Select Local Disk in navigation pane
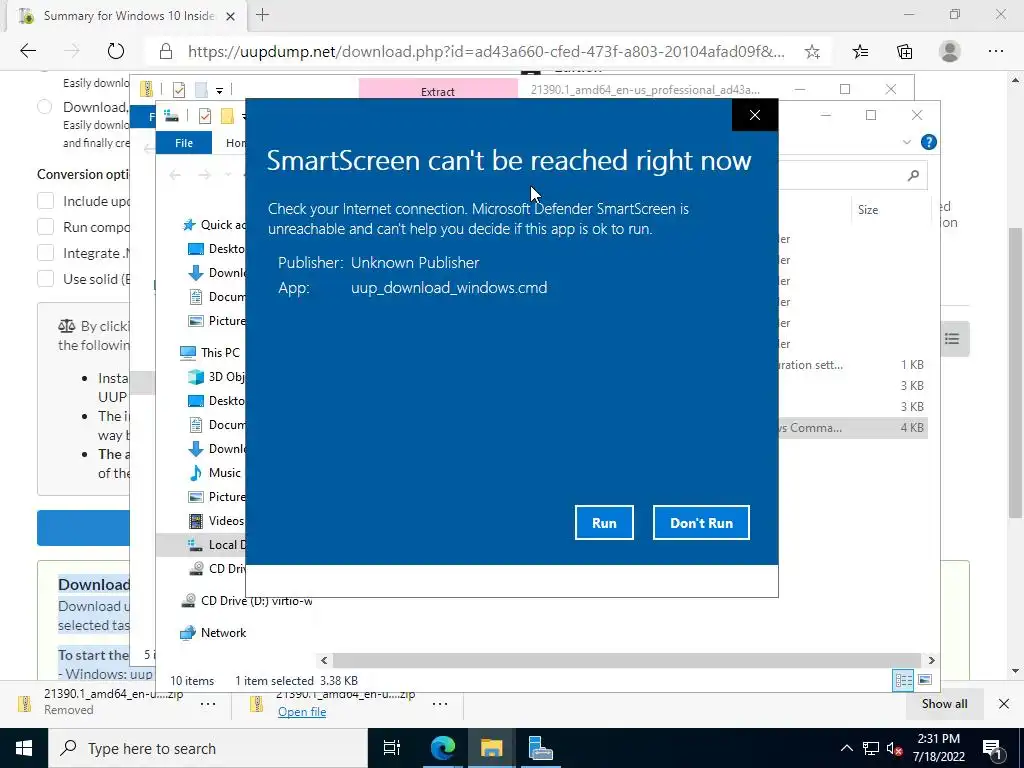 pyautogui.click(x=216, y=545)
